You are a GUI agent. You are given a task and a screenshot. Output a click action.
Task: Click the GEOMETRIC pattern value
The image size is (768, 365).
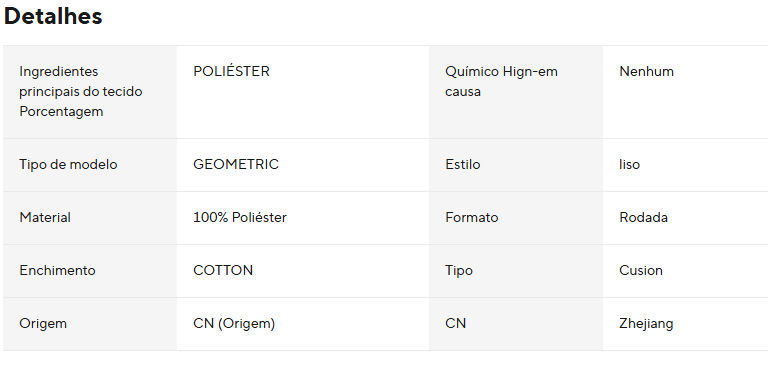[x=236, y=165]
